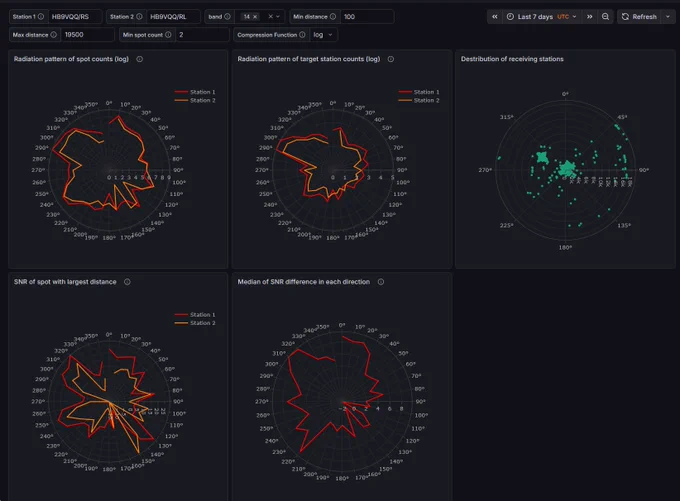Clear all band selections with the x
Screen dimensions: 680x501
tap(271, 16)
